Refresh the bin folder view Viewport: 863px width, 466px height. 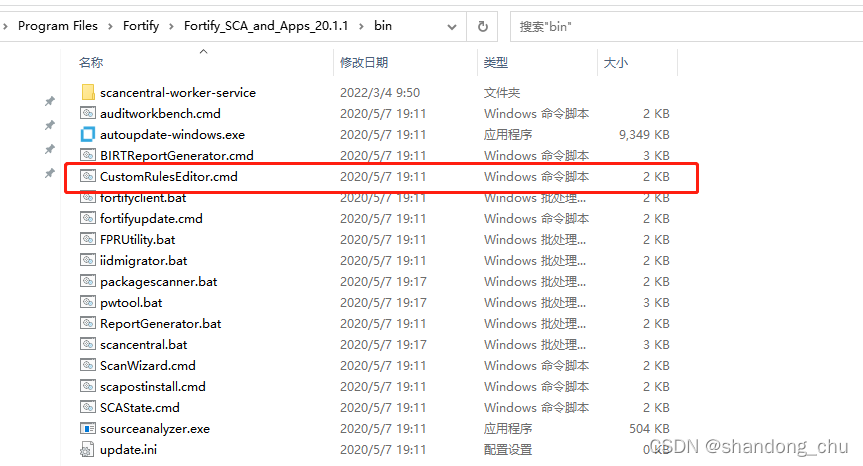482,26
